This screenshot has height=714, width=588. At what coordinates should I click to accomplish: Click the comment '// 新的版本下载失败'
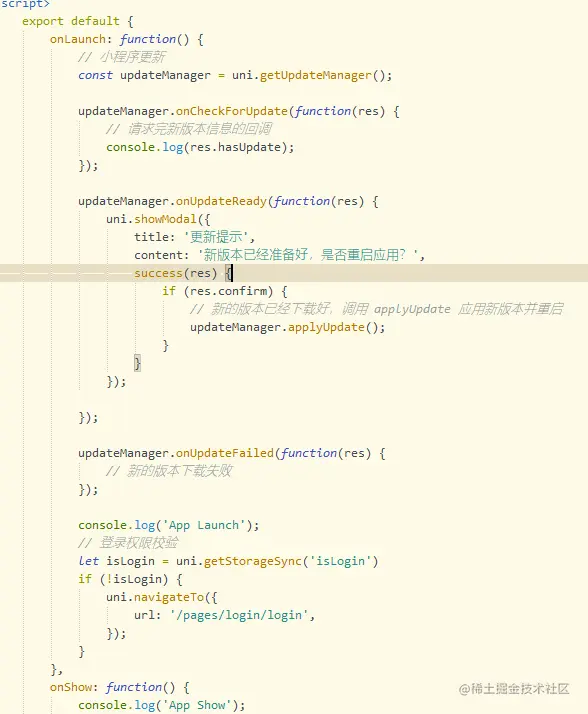[169, 471]
